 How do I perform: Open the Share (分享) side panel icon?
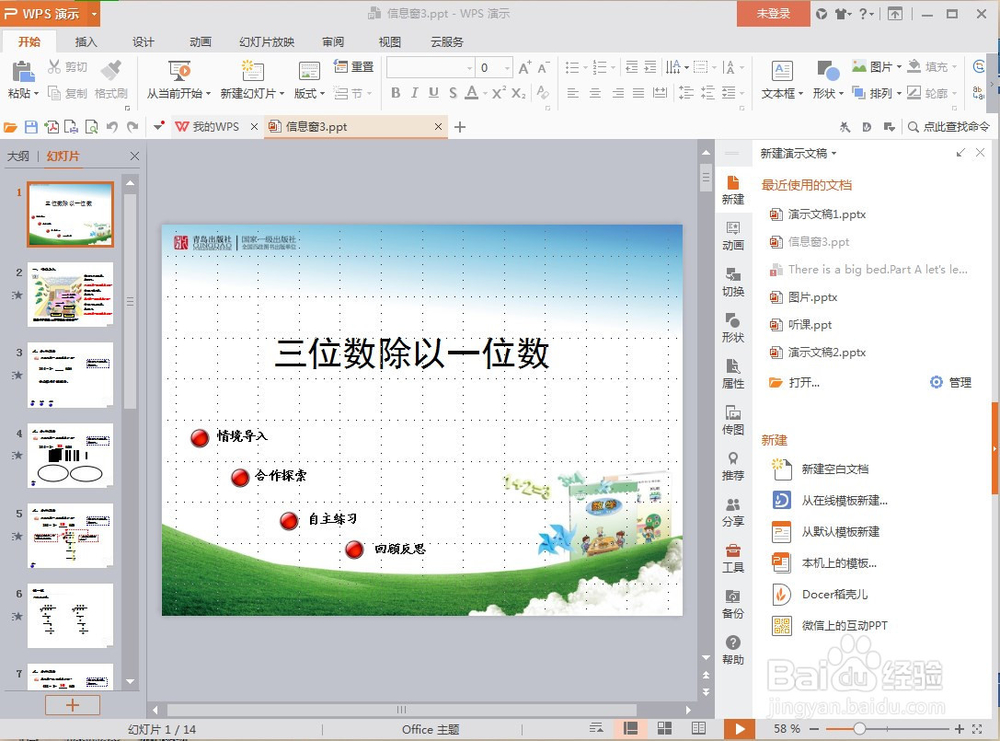[x=733, y=511]
